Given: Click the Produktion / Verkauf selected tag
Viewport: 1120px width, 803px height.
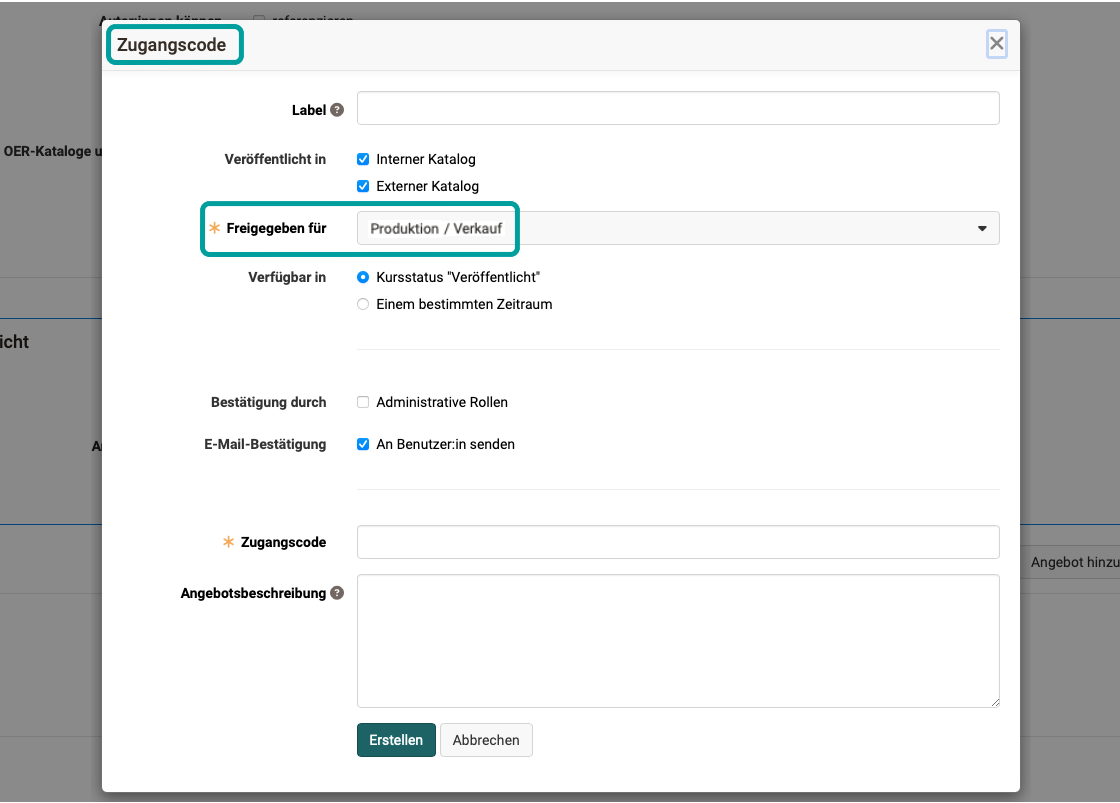Looking at the screenshot, I should click(x=436, y=229).
